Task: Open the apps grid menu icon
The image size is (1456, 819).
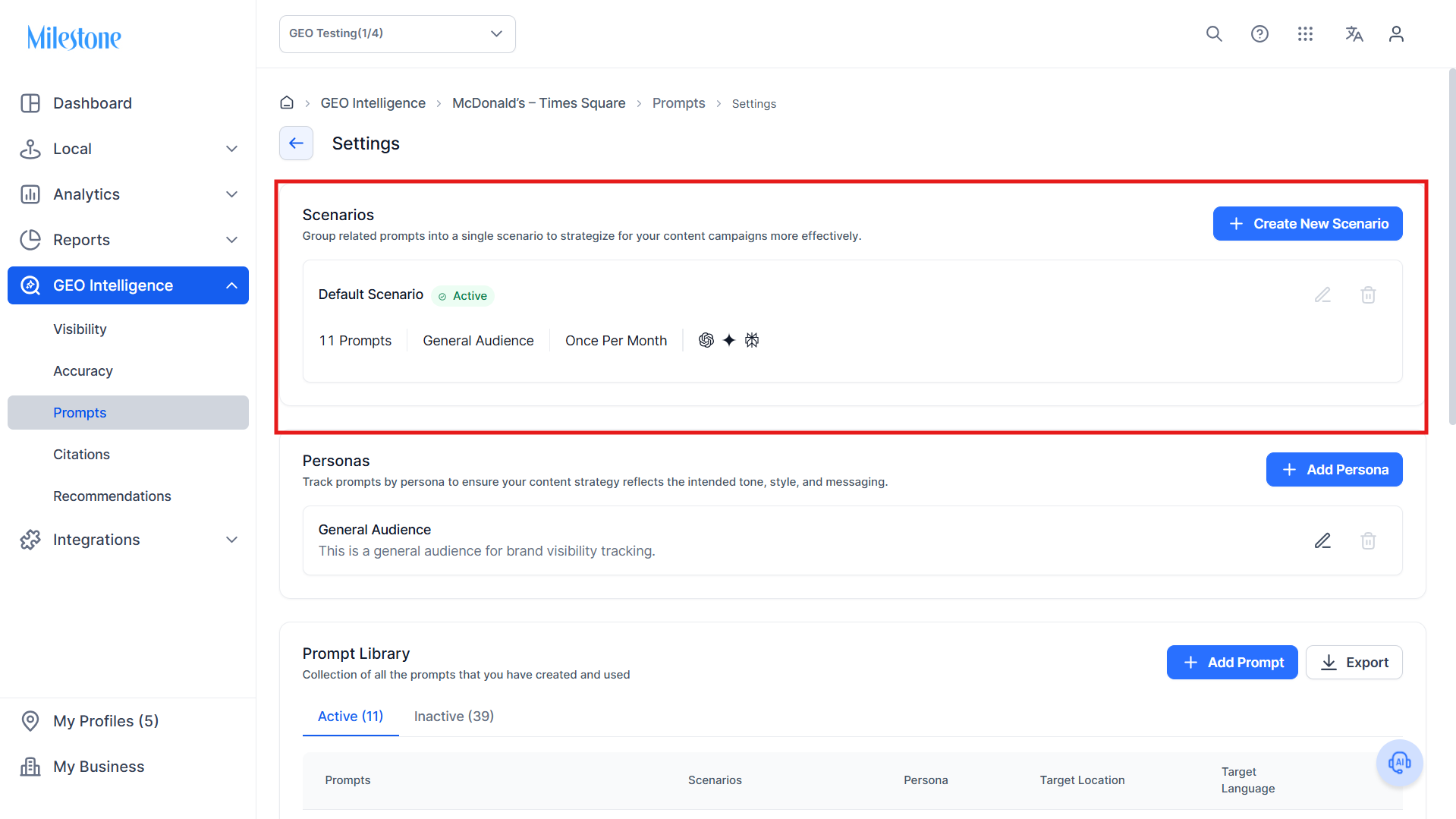Action: 1305,34
